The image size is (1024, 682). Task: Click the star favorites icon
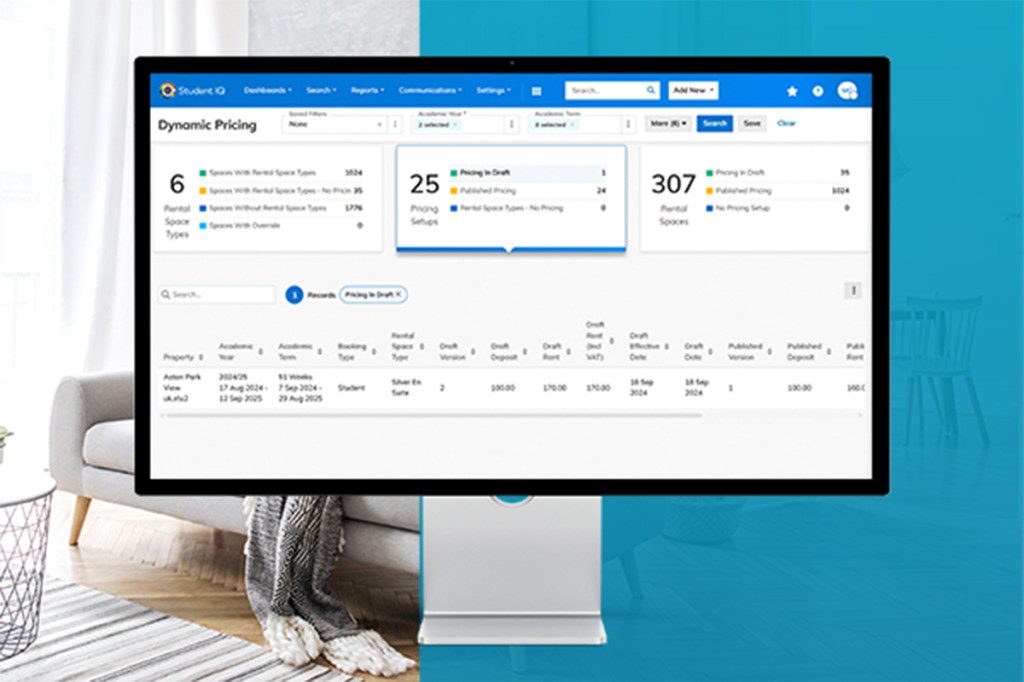[x=793, y=89]
